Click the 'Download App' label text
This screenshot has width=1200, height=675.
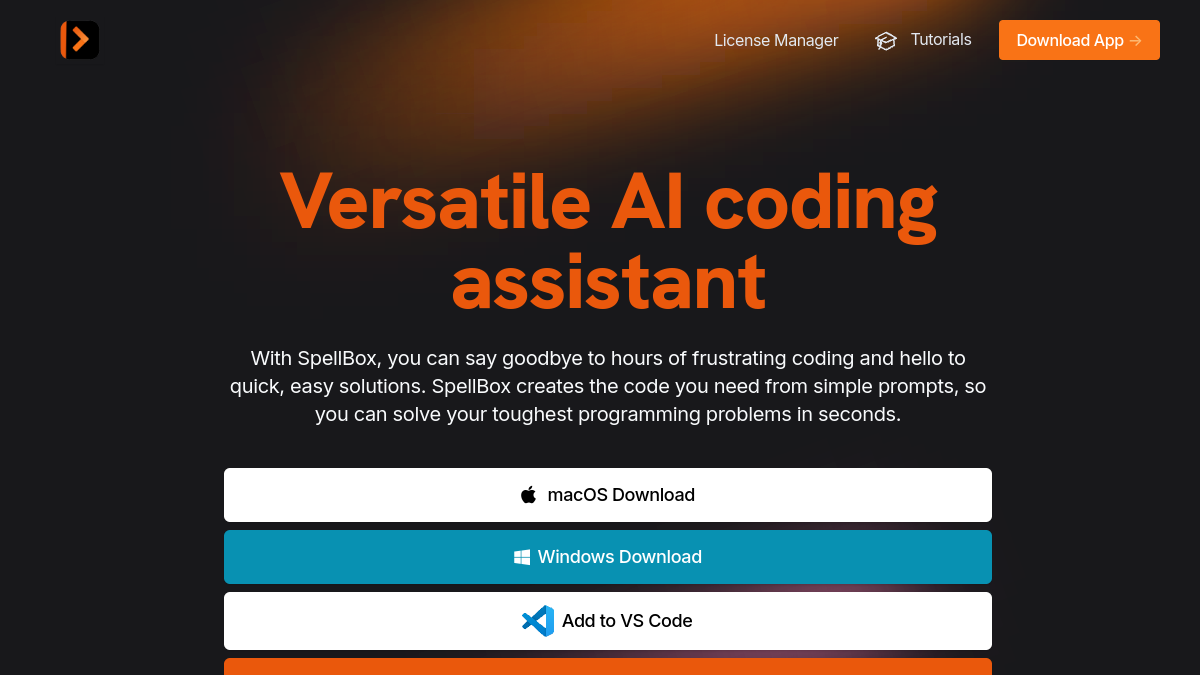[1070, 41]
